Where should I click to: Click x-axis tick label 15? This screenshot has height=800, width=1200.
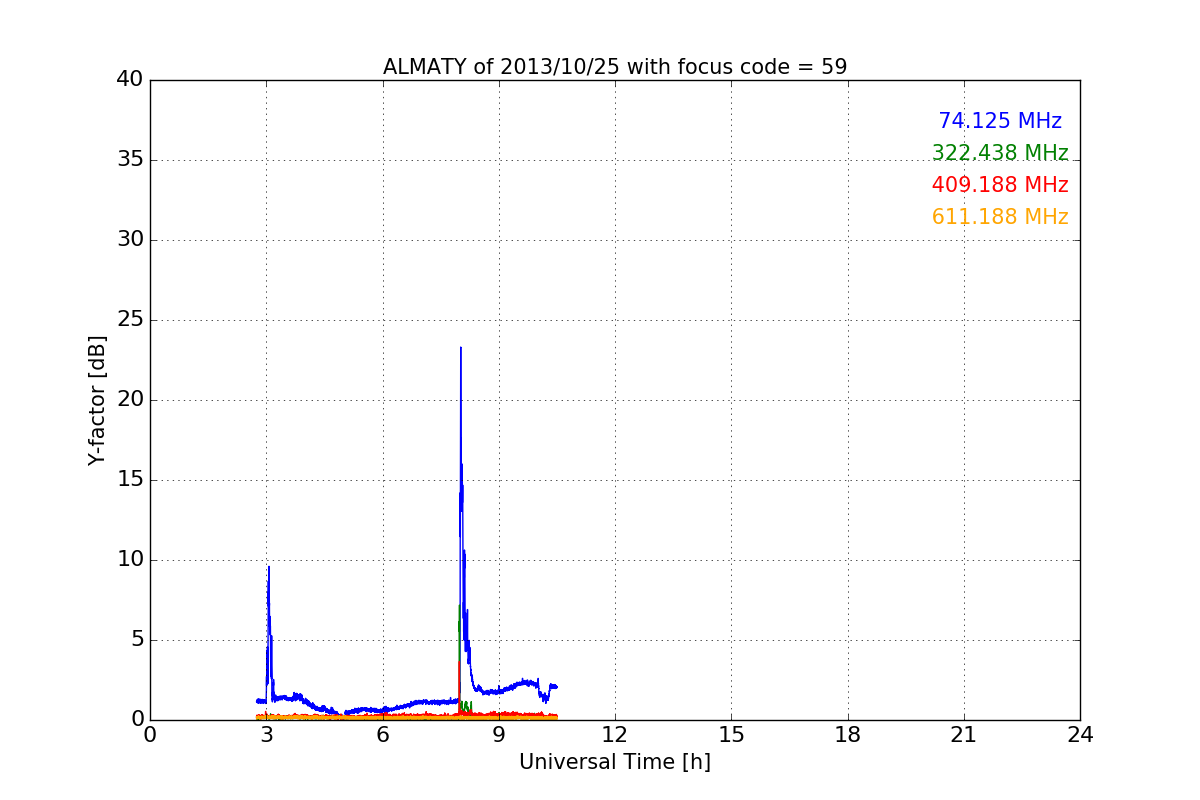731,735
